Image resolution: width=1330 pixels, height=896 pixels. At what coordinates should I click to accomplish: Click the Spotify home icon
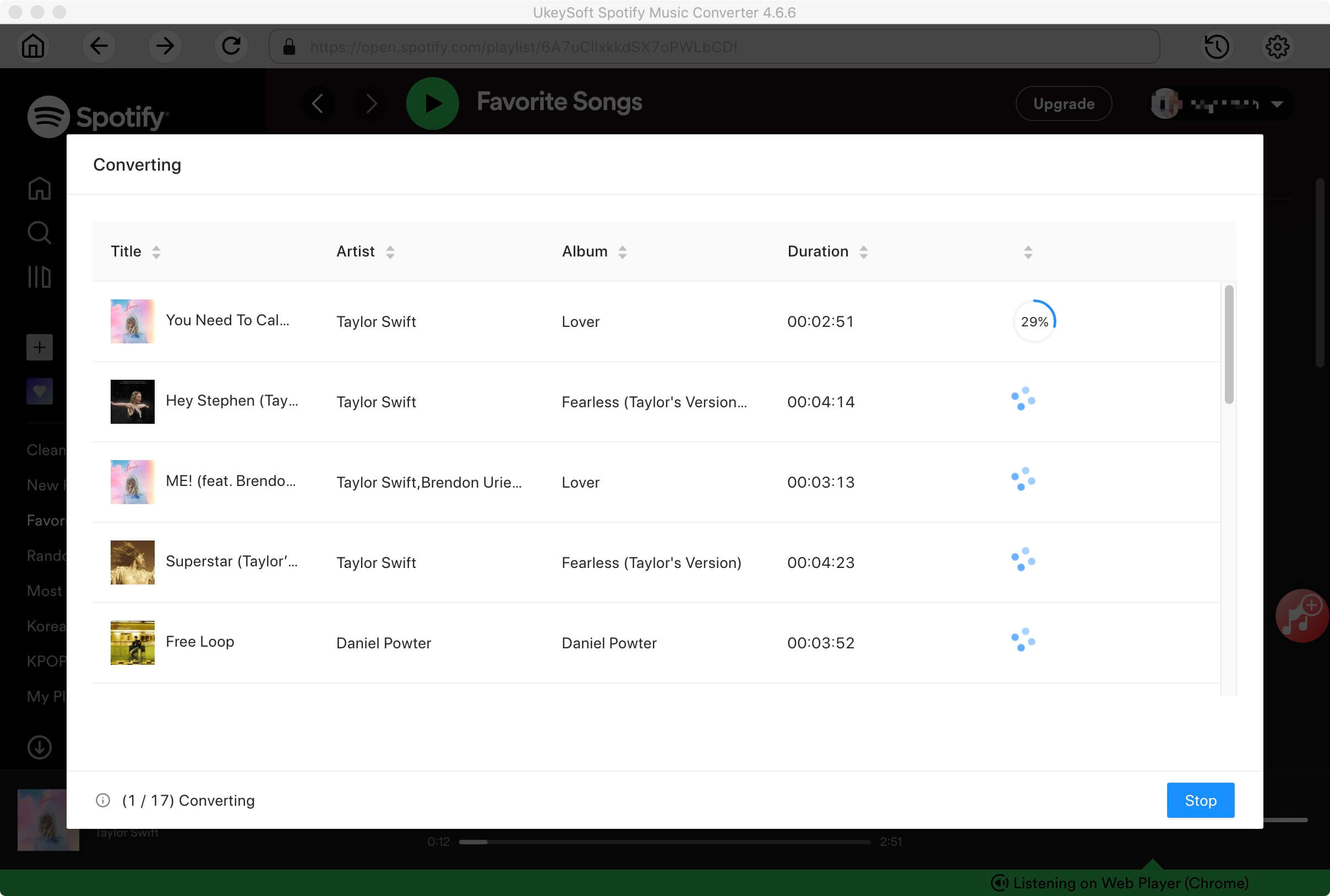[38, 189]
